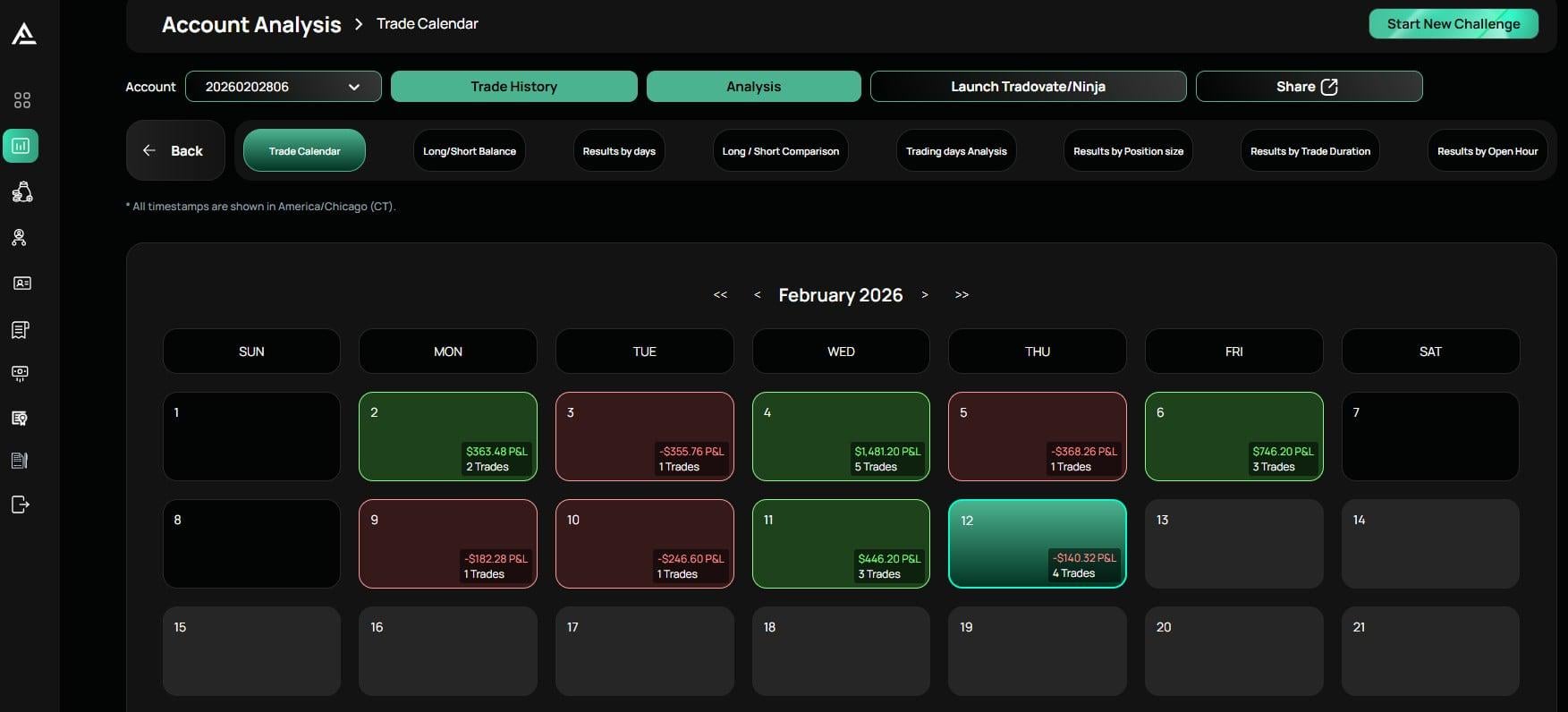Image resolution: width=1568 pixels, height=712 pixels.
Task: Switch to Long/Short Balance tab
Action: [469, 151]
